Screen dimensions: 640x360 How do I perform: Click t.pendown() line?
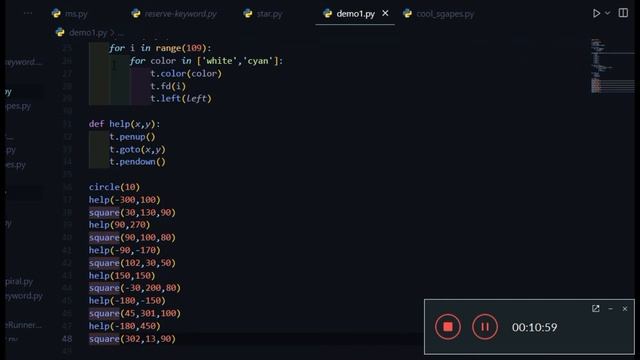[x=137, y=162]
